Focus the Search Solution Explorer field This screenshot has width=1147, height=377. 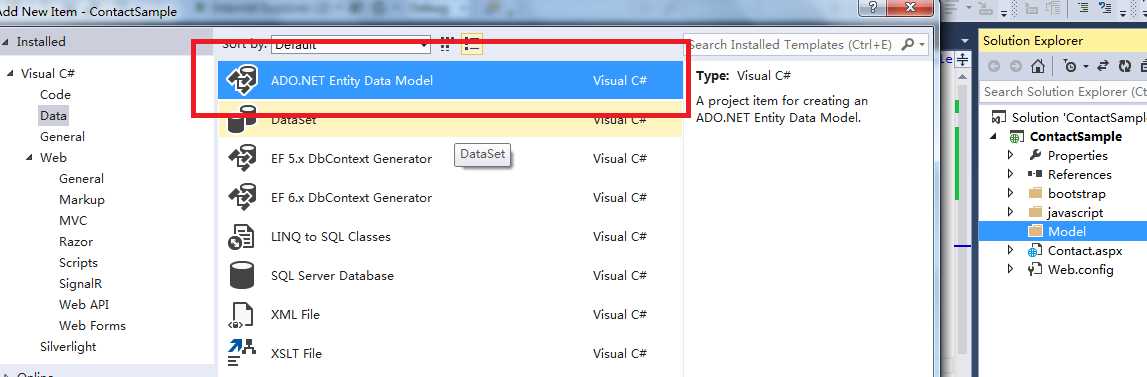pyautogui.click(x=1063, y=92)
